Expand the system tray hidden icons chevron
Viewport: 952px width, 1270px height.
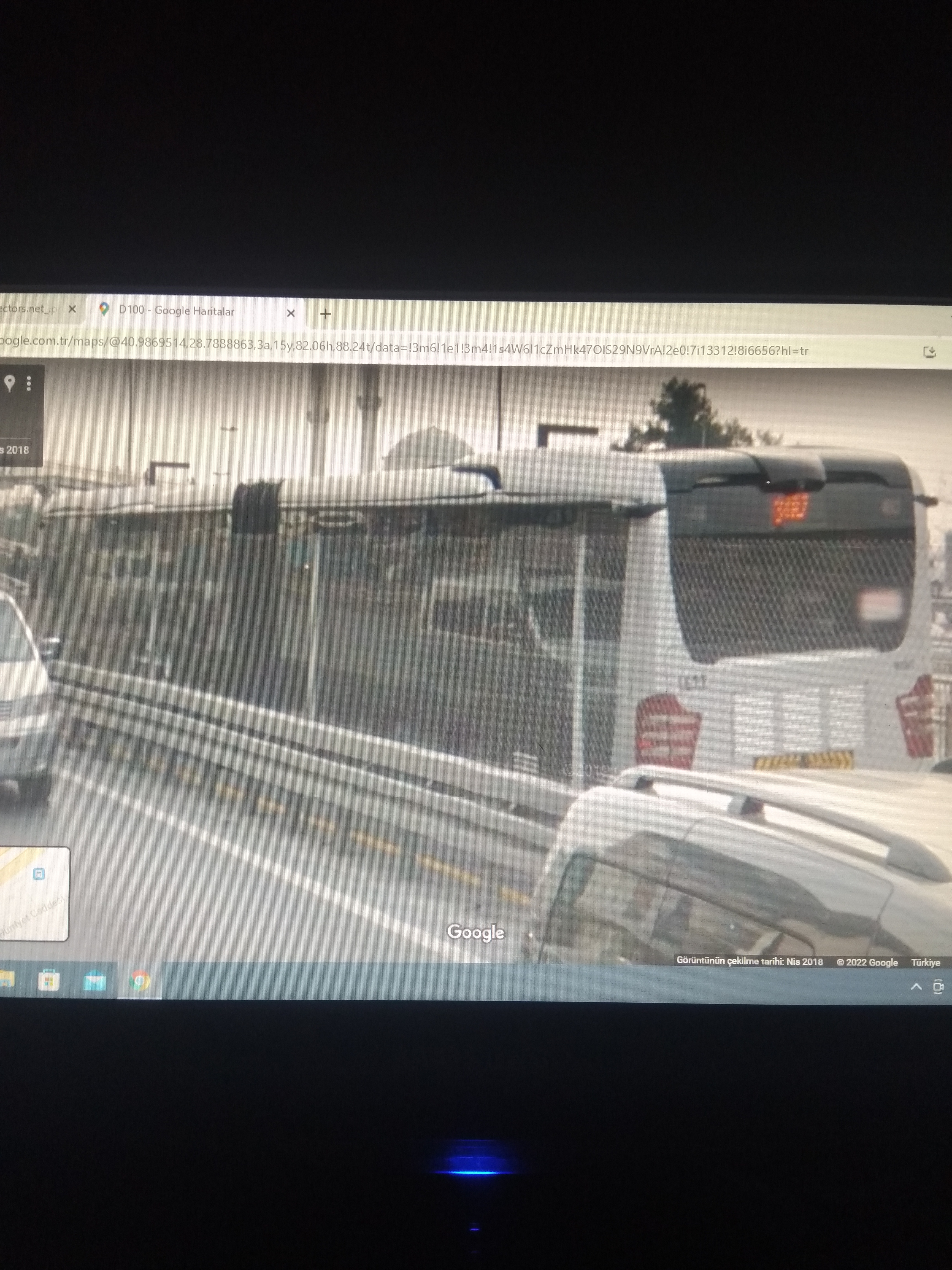916,986
